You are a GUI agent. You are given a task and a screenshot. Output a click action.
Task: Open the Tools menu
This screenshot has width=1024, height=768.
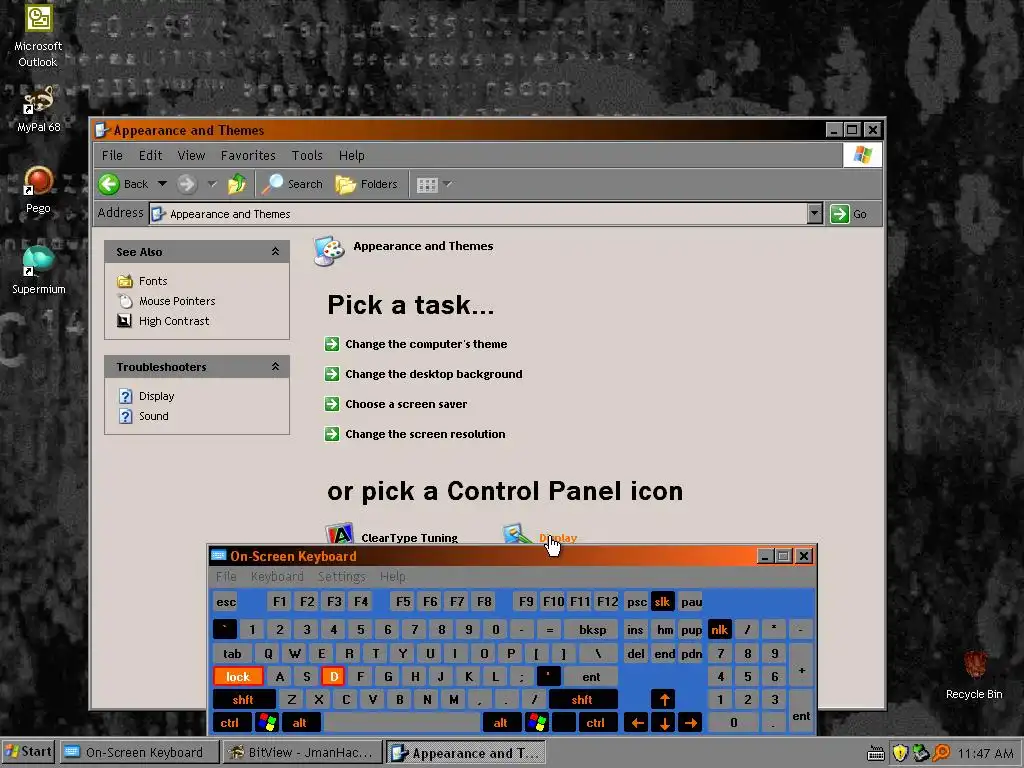tap(307, 155)
